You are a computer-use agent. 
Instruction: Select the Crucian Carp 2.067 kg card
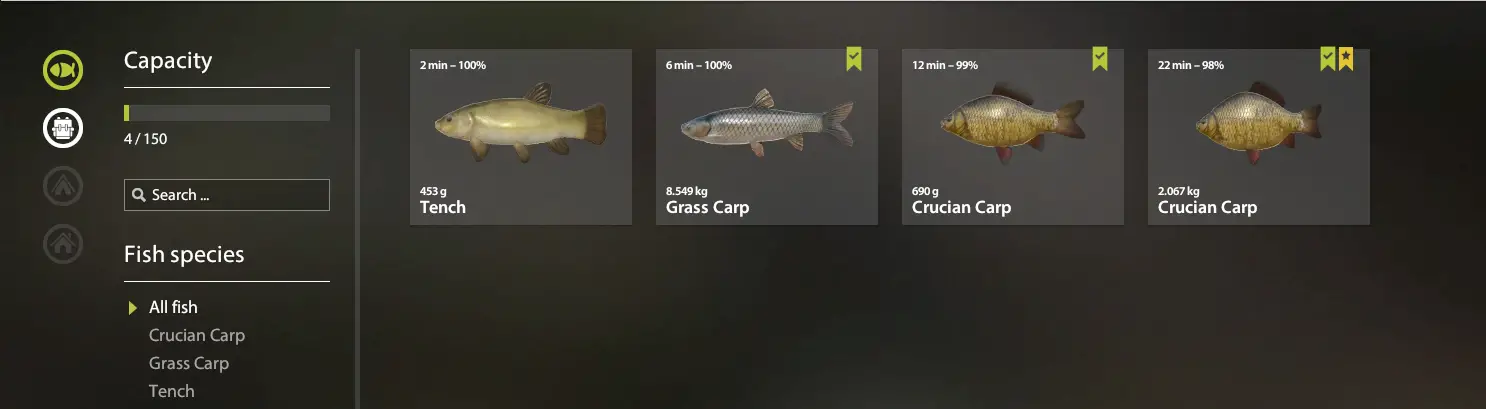pos(1259,137)
